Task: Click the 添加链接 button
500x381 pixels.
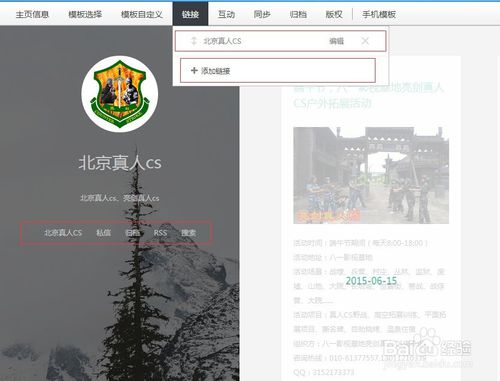Action: point(278,70)
